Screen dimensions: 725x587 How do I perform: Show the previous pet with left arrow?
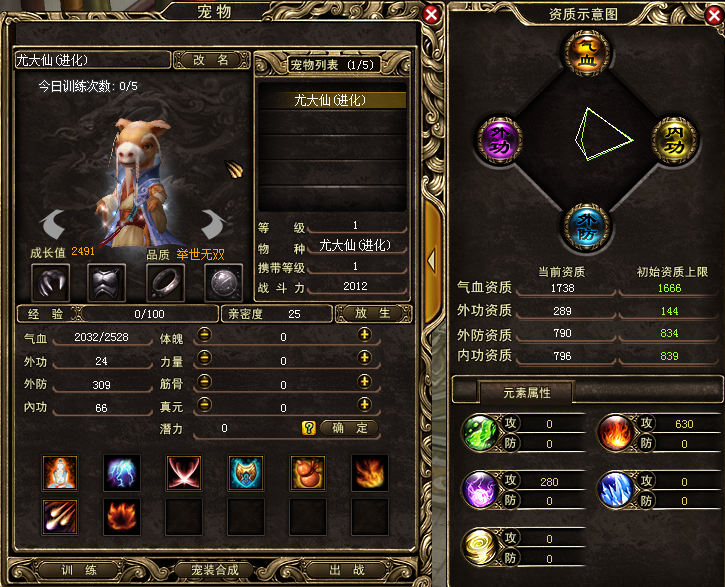[x=53, y=224]
